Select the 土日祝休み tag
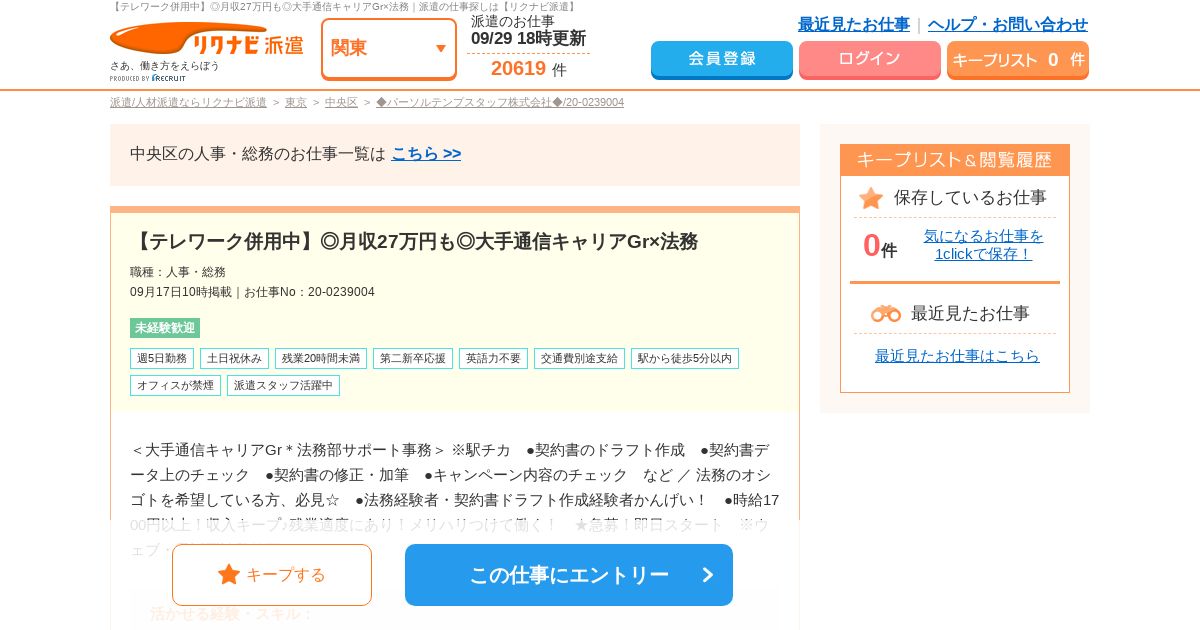Viewport: 1200px width, 630px height. coord(234,358)
